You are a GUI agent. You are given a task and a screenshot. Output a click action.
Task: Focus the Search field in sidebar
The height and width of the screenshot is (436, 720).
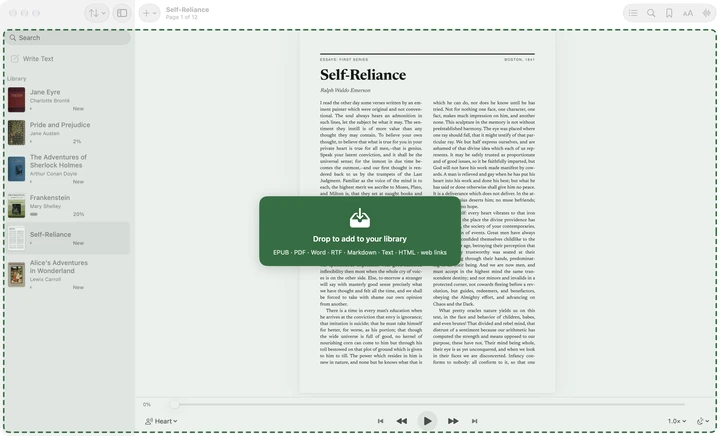tap(69, 38)
